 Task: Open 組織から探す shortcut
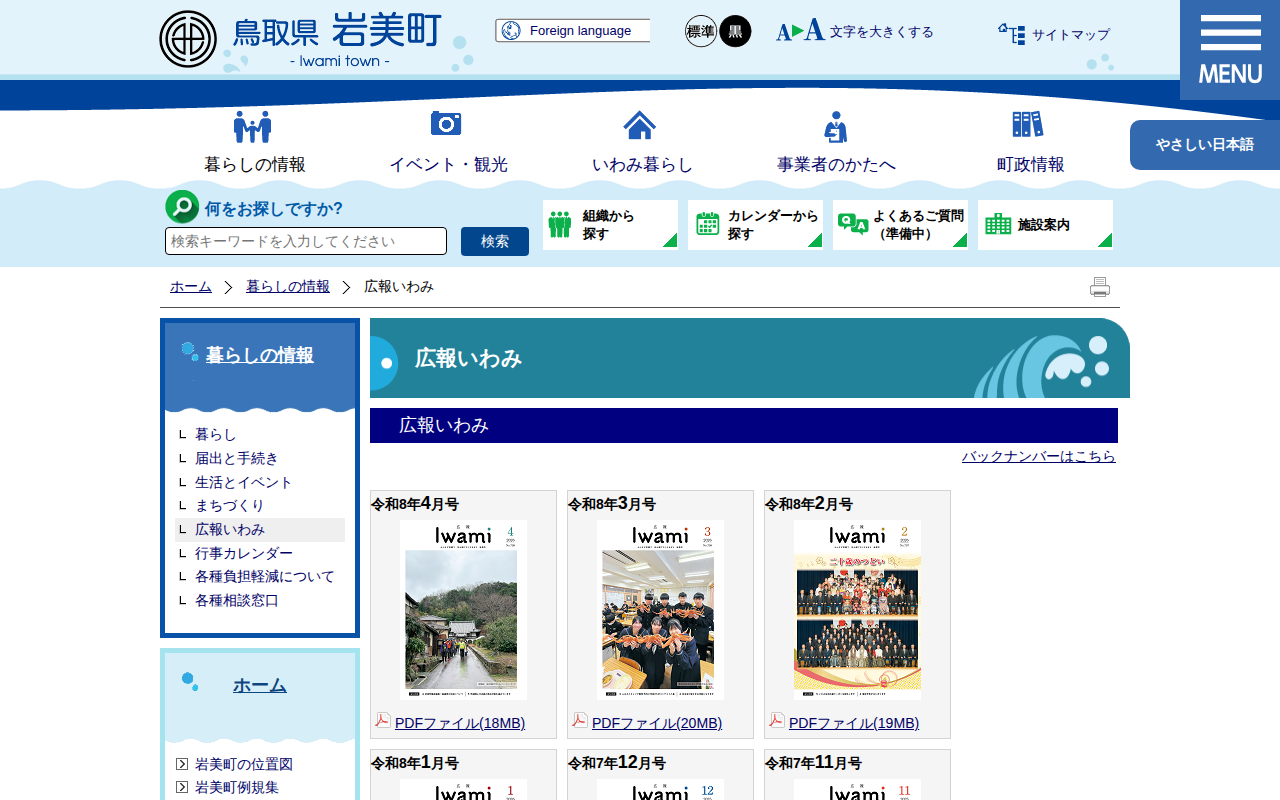click(x=610, y=225)
